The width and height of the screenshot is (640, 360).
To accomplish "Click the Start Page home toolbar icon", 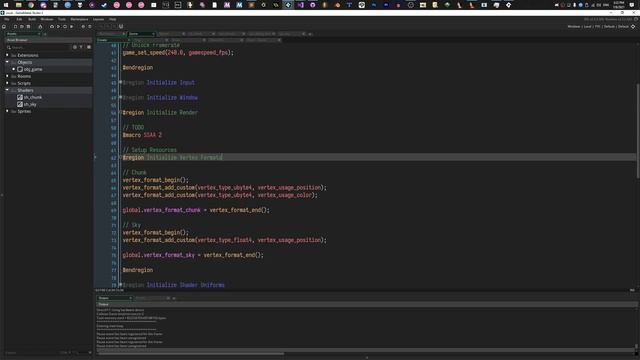I will click(x=4, y=27).
